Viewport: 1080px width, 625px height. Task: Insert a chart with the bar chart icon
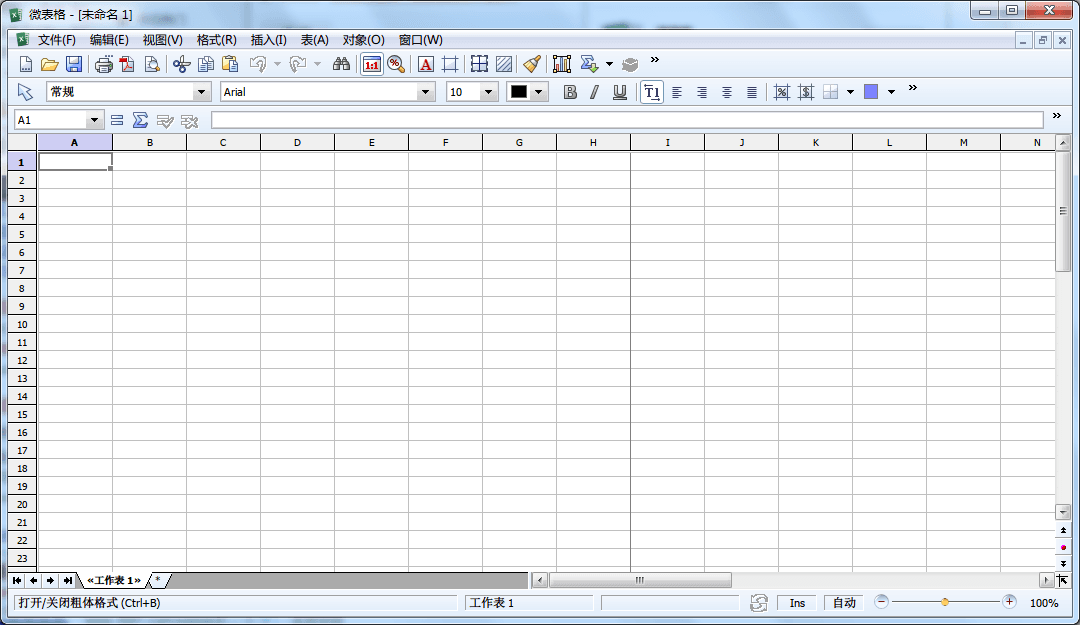point(562,65)
